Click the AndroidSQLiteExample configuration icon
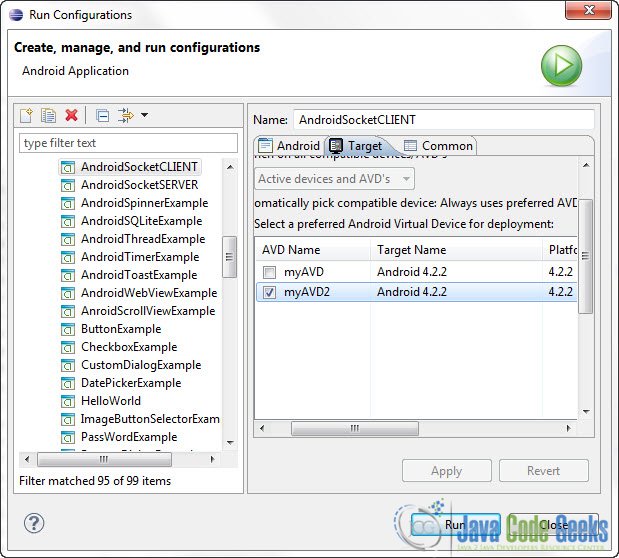 [68, 222]
